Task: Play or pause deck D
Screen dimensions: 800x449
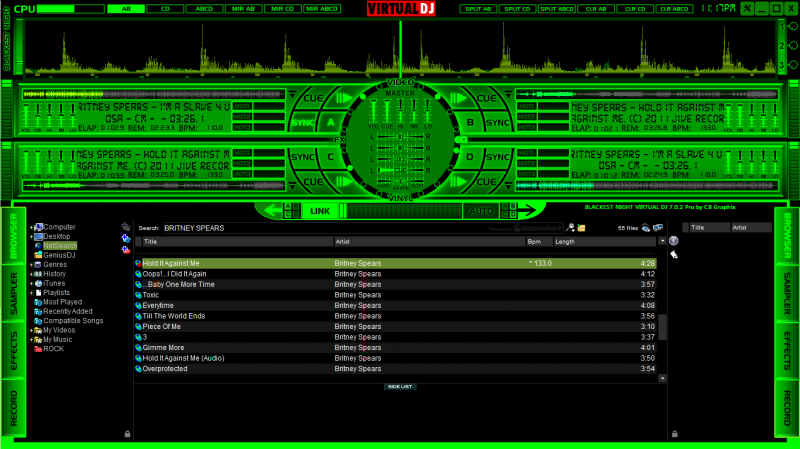Action: pos(458,182)
